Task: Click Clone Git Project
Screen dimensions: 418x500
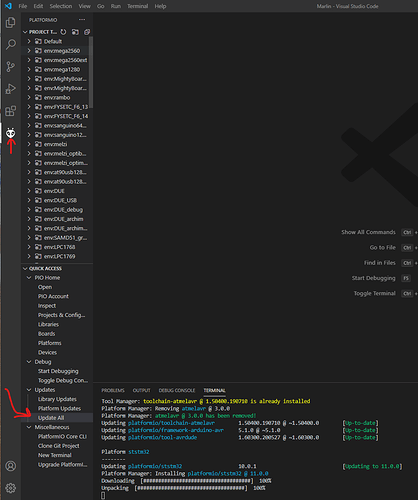Action: coord(59,446)
